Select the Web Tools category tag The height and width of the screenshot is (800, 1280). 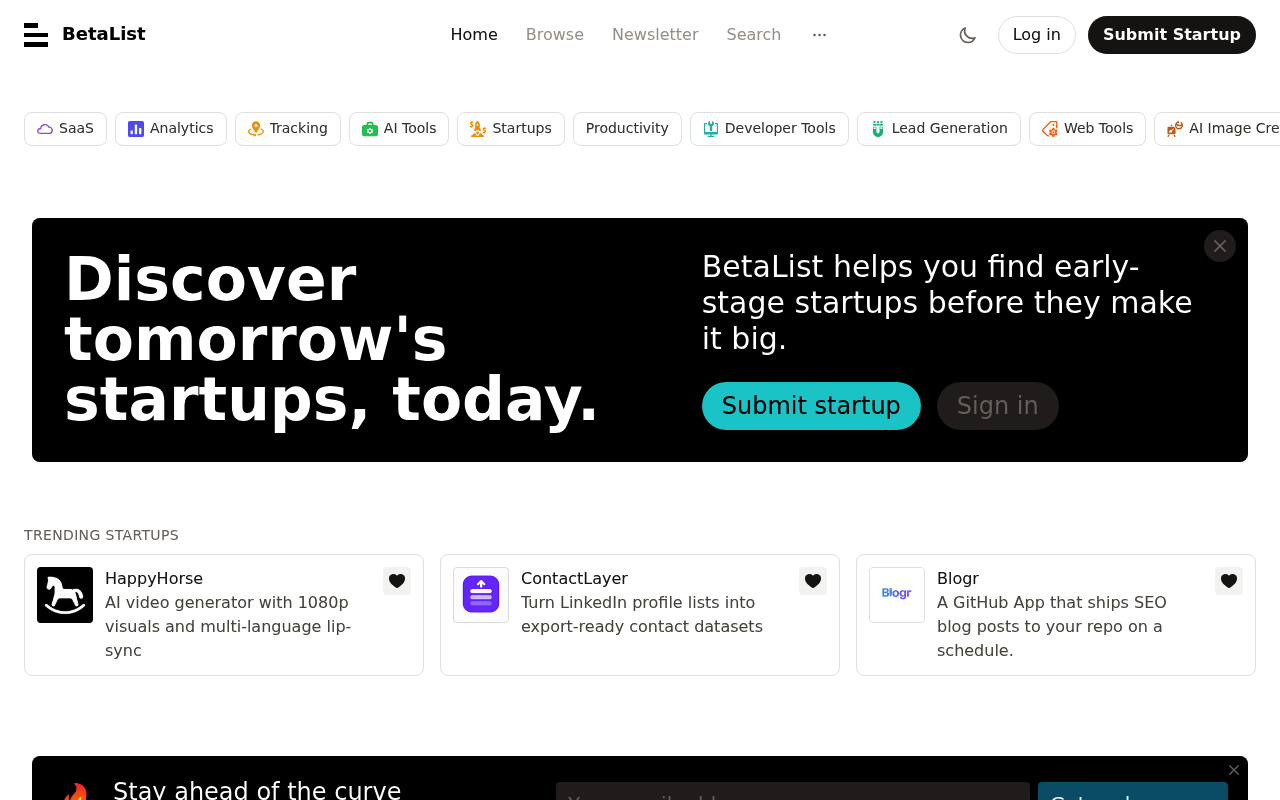(1087, 129)
